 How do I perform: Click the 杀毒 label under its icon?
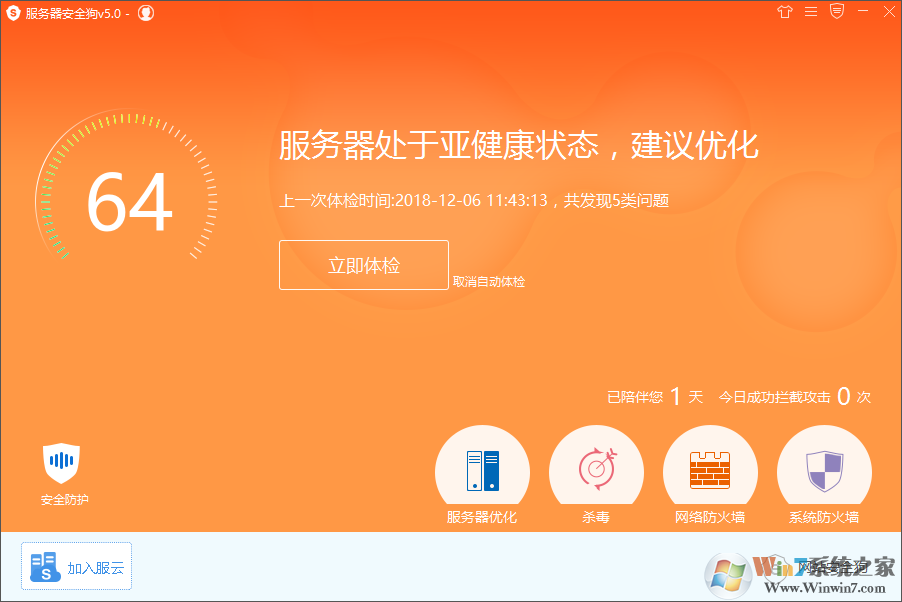click(x=596, y=518)
